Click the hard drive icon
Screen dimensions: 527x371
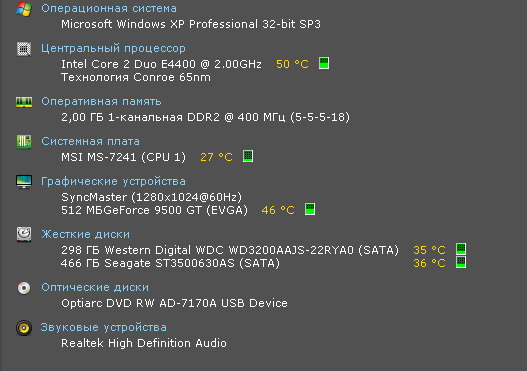click(24, 235)
